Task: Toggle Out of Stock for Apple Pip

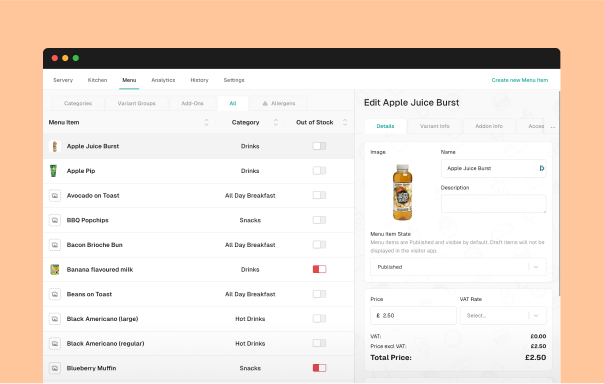Action: coord(319,171)
